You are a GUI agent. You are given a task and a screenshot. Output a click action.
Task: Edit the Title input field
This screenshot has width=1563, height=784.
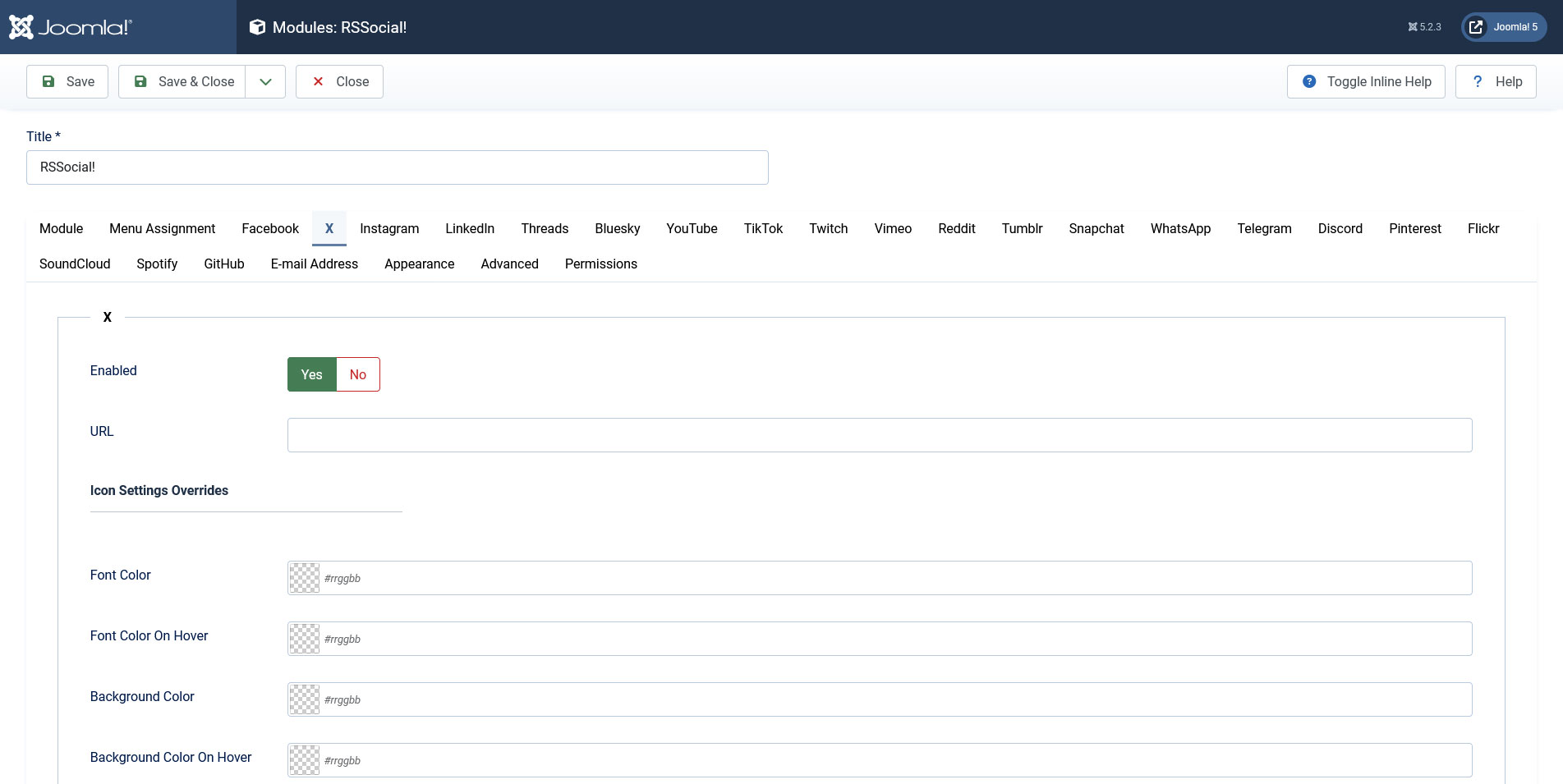(398, 167)
